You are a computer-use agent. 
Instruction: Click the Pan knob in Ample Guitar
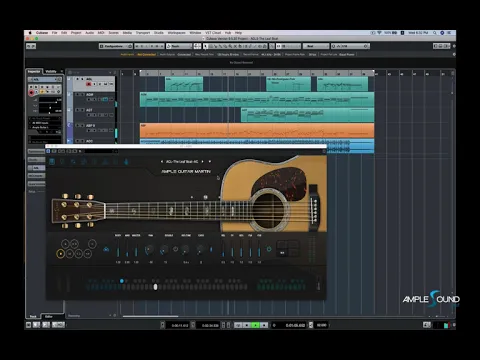[149, 249]
